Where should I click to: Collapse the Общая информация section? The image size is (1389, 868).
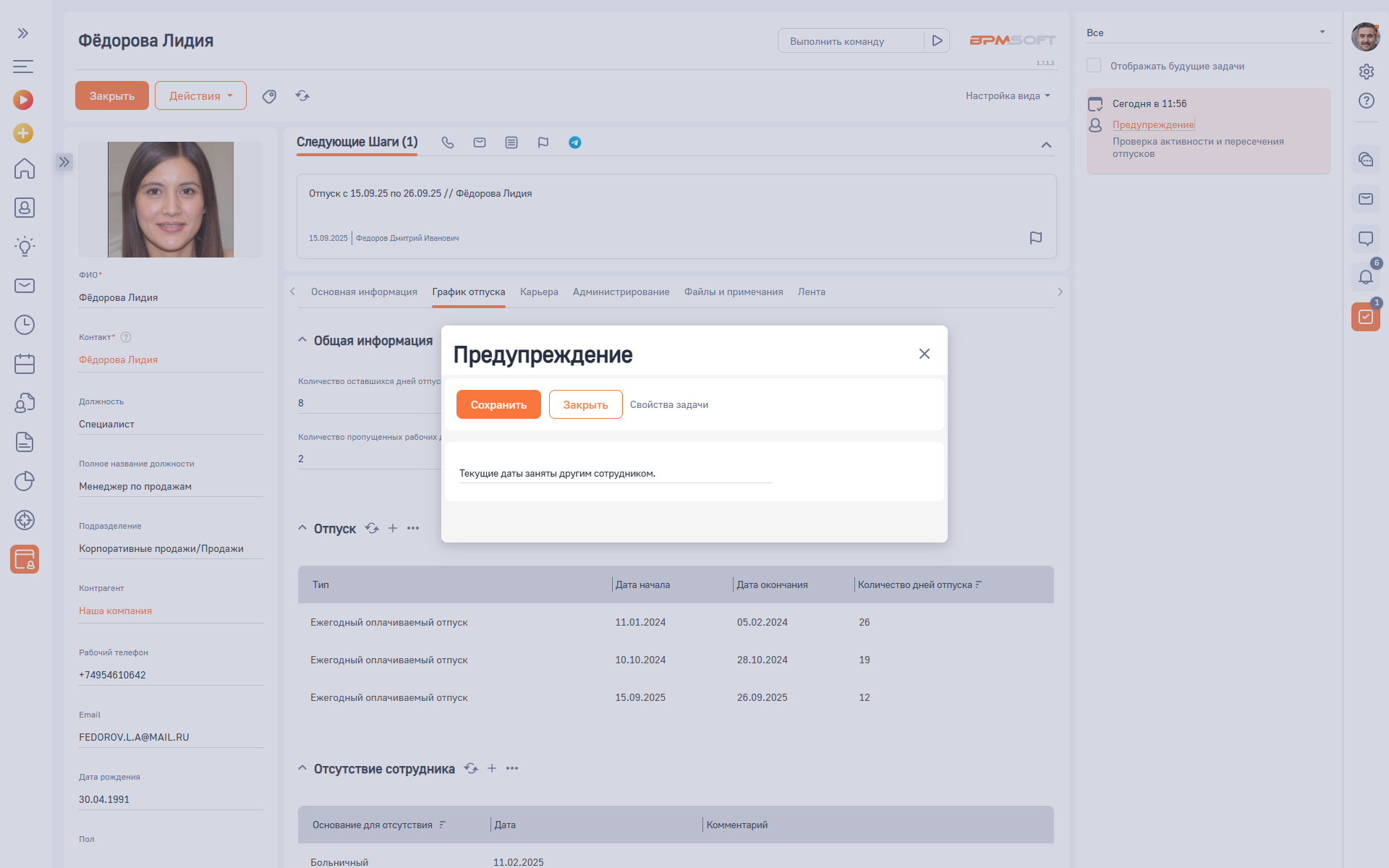[302, 340]
